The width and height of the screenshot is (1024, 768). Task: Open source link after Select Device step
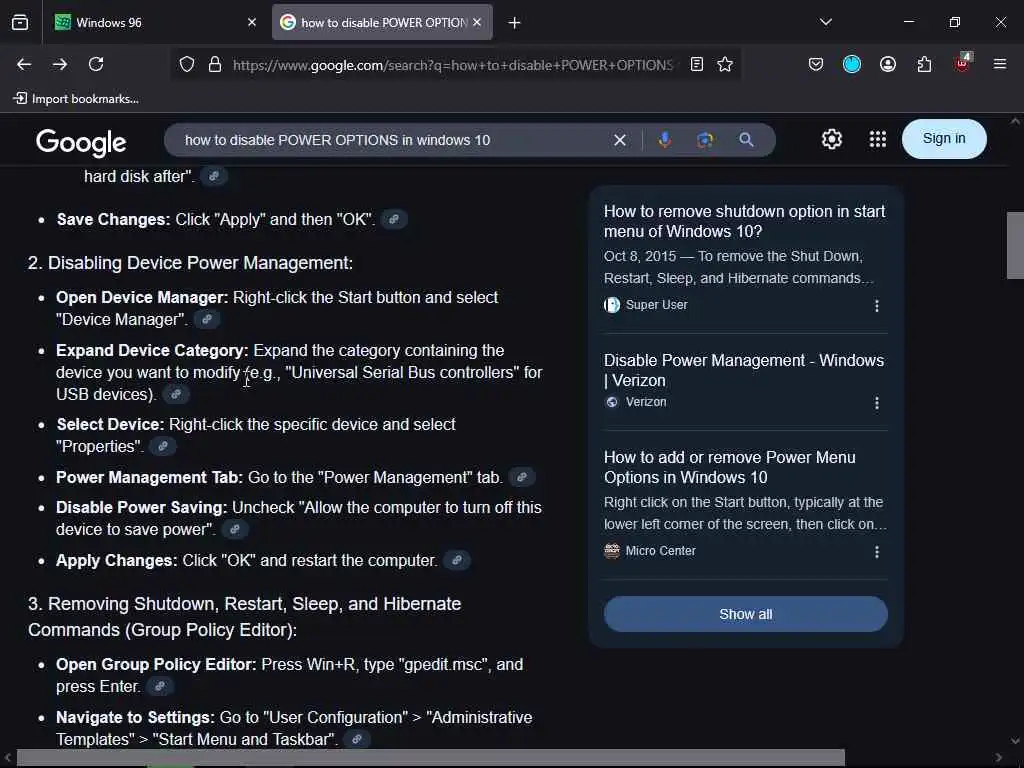[163, 446]
